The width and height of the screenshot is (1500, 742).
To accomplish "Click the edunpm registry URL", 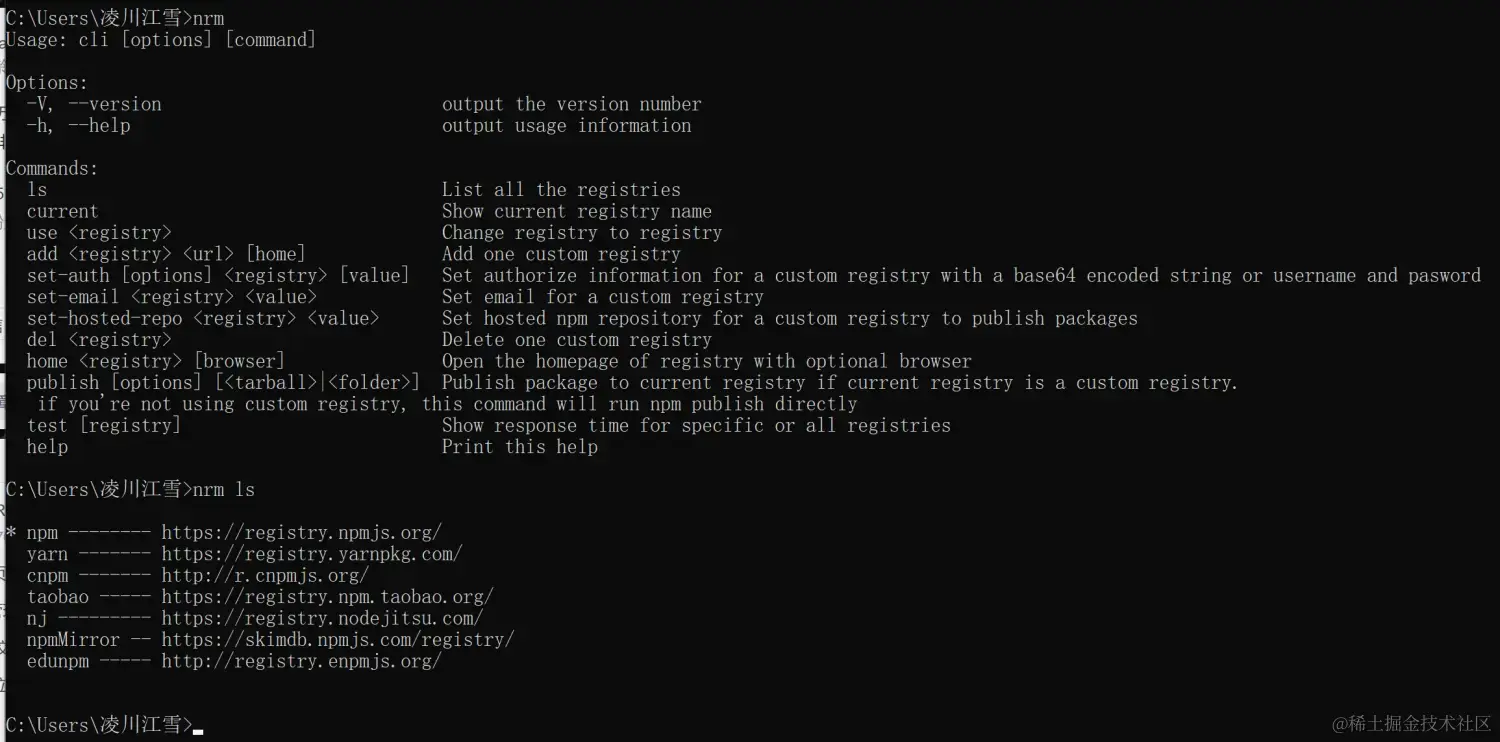I will pyautogui.click(x=301, y=661).
